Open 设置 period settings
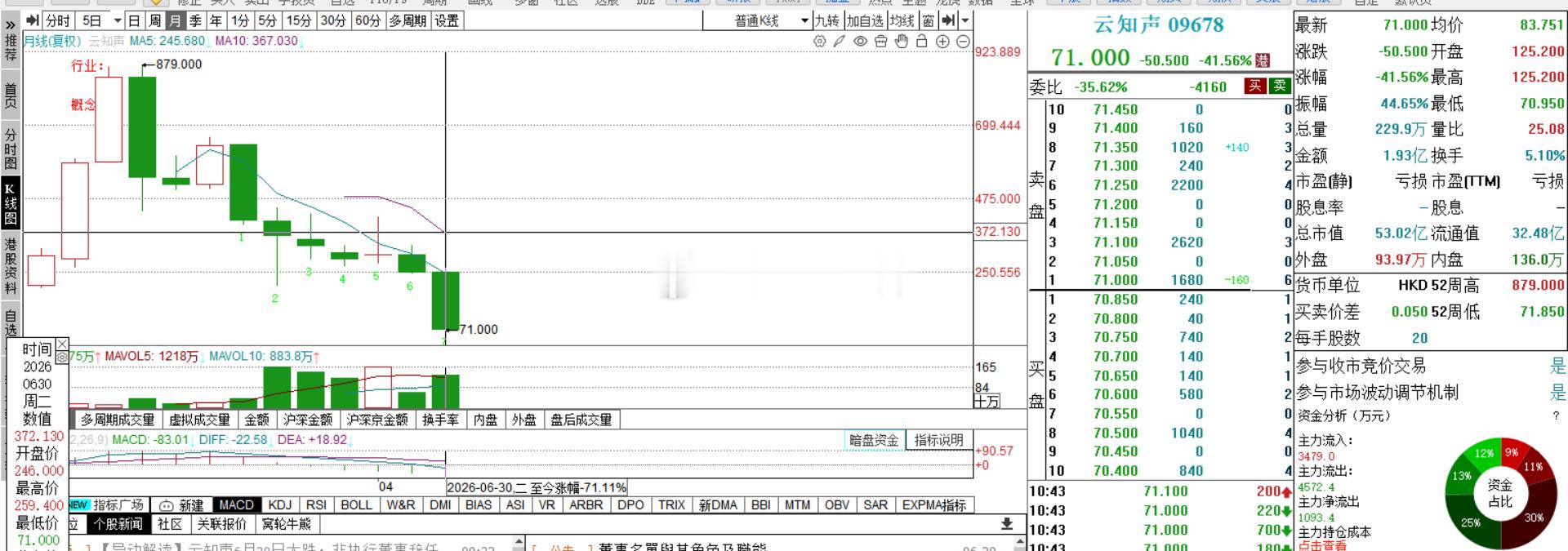 (x=447, y=20)
